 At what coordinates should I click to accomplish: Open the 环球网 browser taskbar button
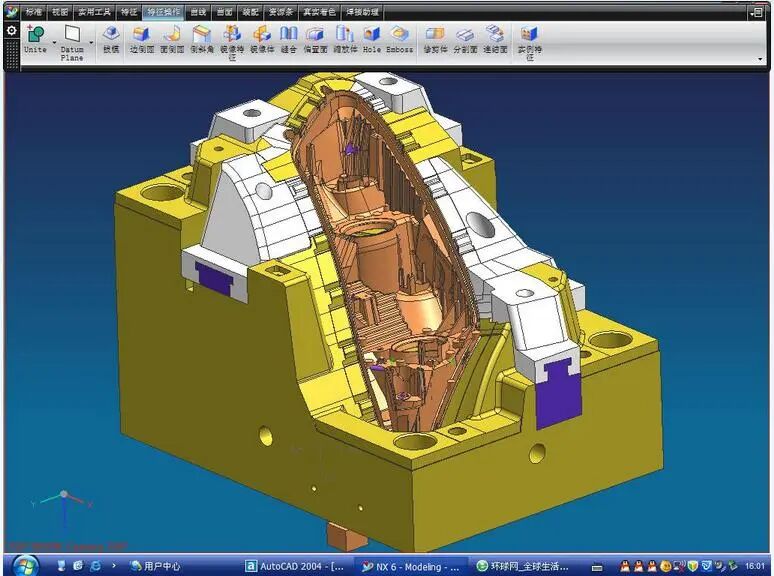coord(522,566)
